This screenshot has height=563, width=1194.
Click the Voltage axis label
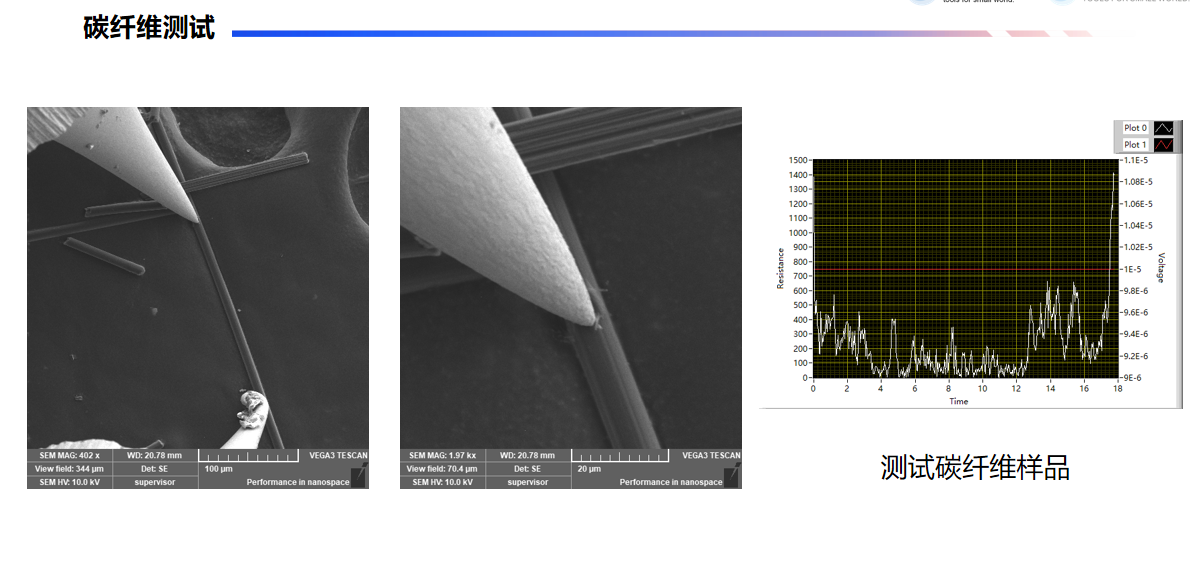pos(1161,267)
